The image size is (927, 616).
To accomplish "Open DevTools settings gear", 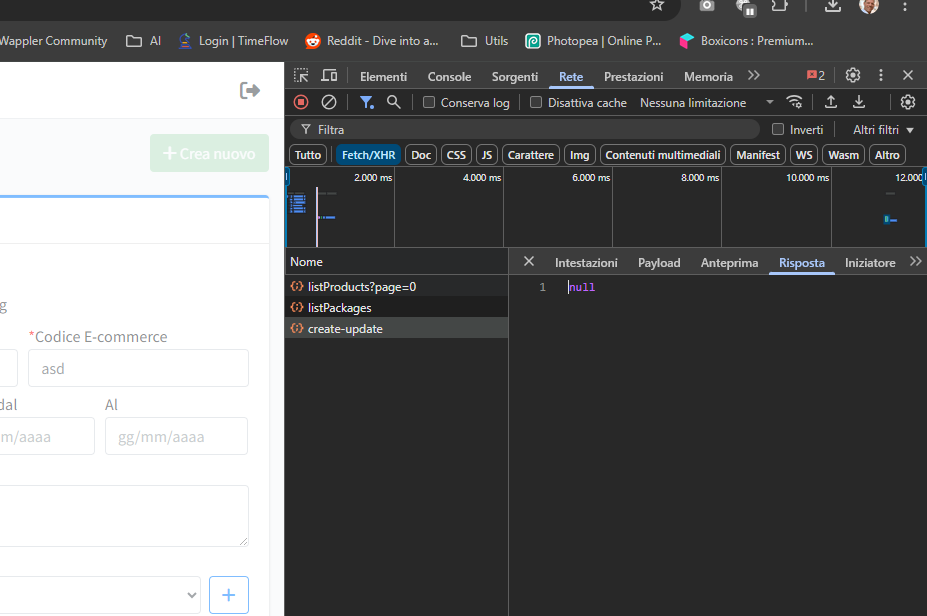I will pos(853,75).
